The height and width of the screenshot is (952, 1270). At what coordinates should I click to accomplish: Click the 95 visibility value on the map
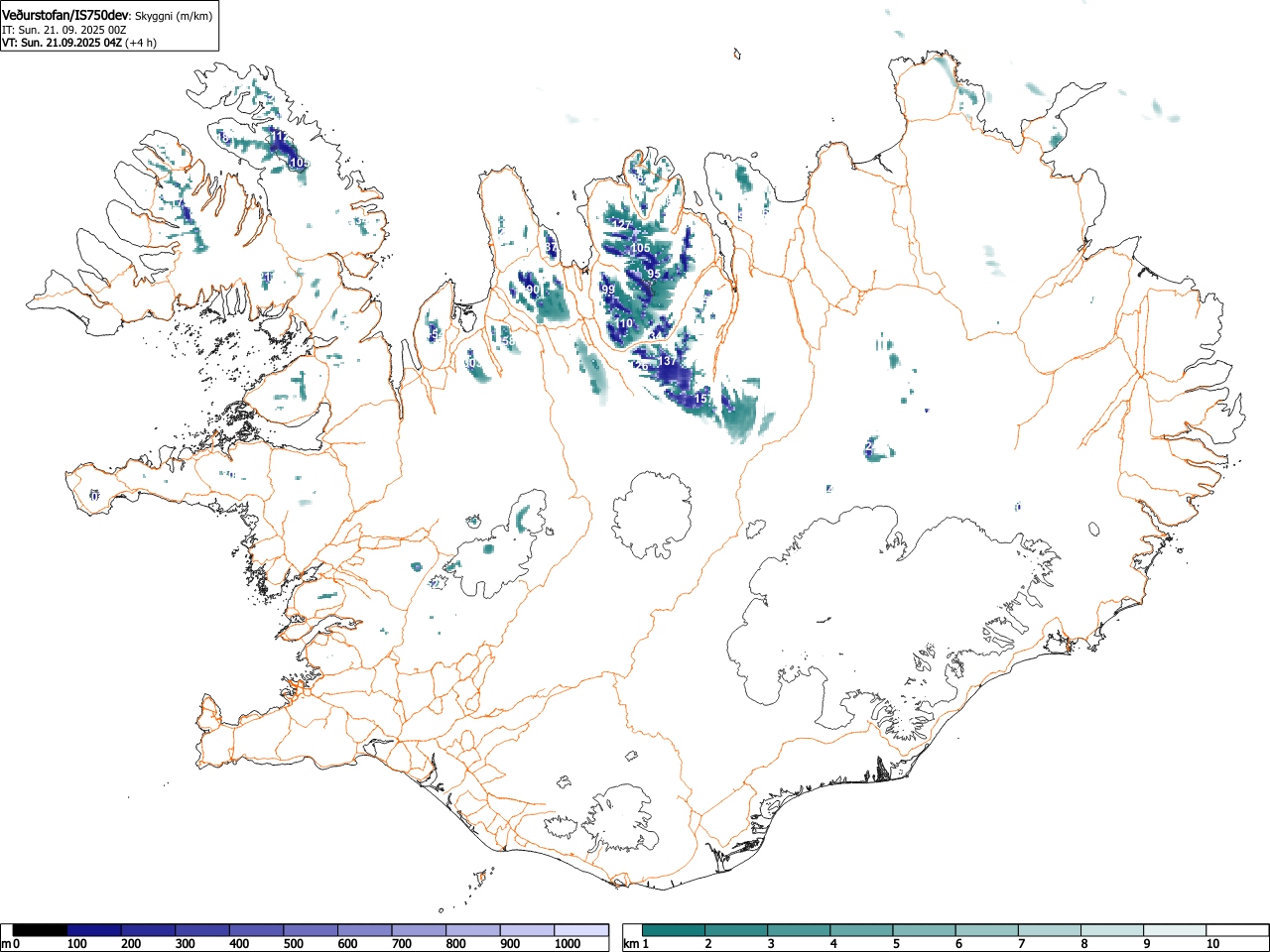point(654,274)
